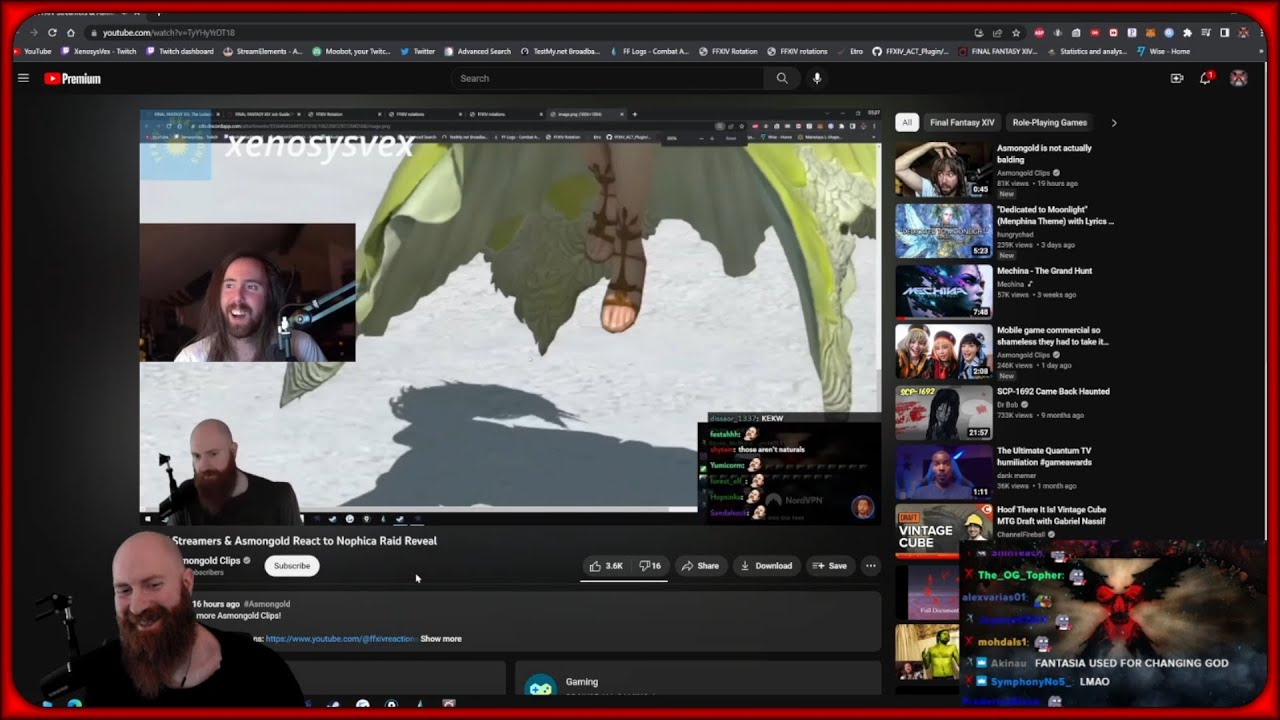Open 'SCP-1692 Came Back Haunted' thumbnail
This screenshot has height=720, width=1280.
pyautogui.click(x=943, y=413)
